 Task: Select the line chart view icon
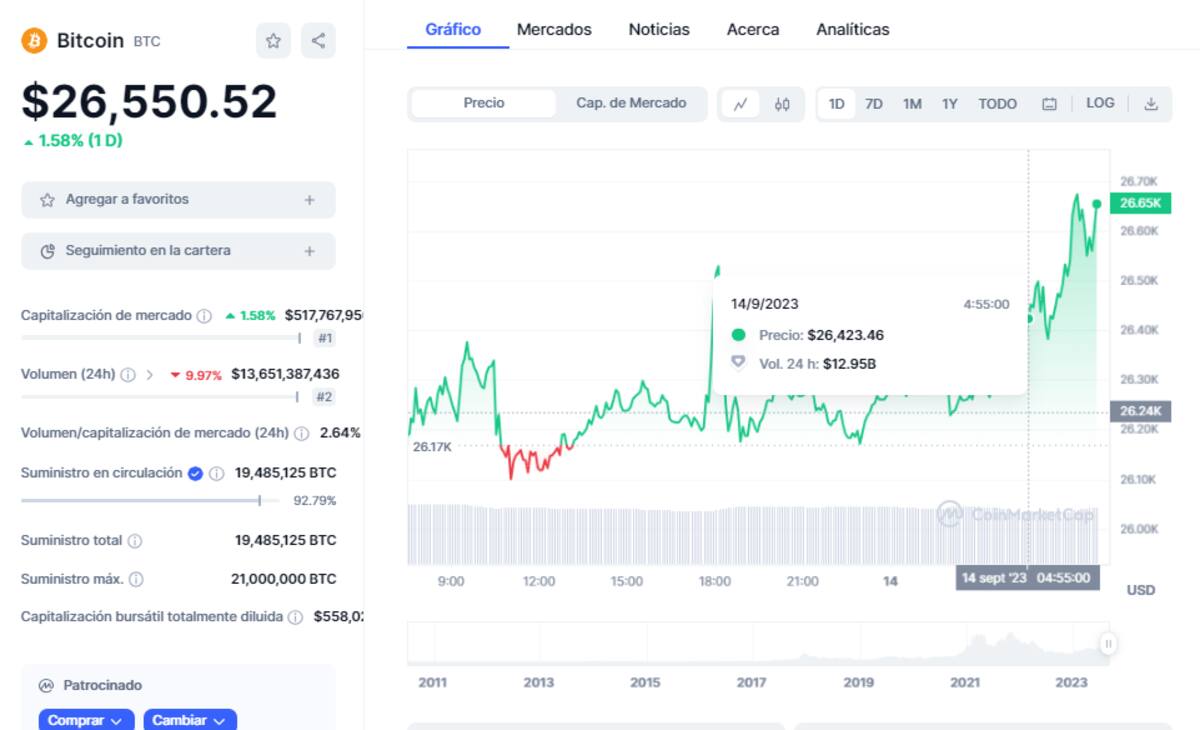tap(741, 104)
